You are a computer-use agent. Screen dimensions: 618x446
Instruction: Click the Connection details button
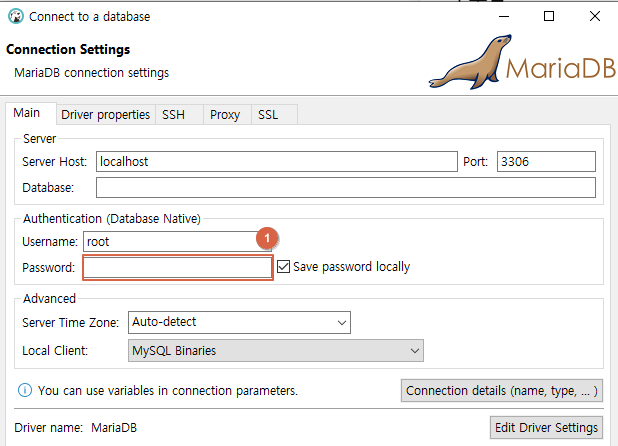click(x=502, y=390)
